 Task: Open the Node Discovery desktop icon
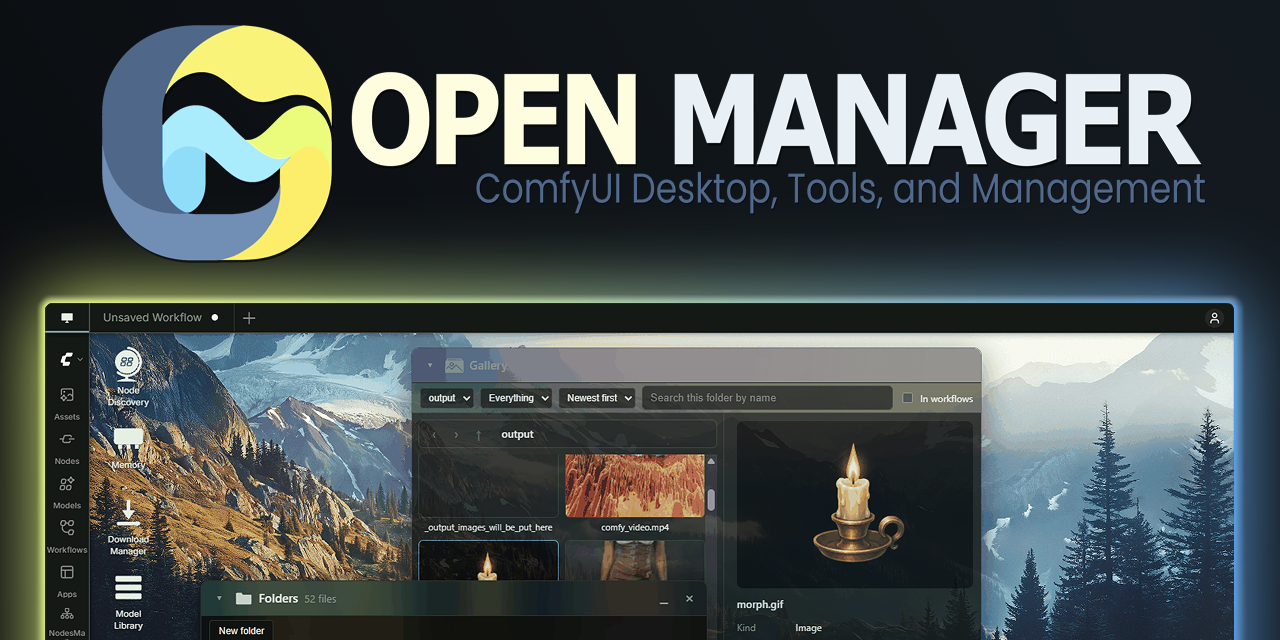(128, 377)
